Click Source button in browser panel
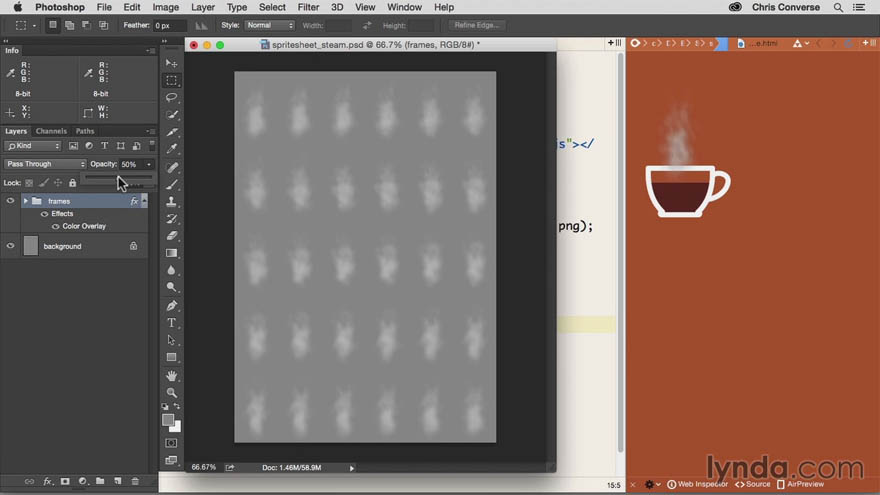This screenshot has width=880, height=495. tap(753, 484)
